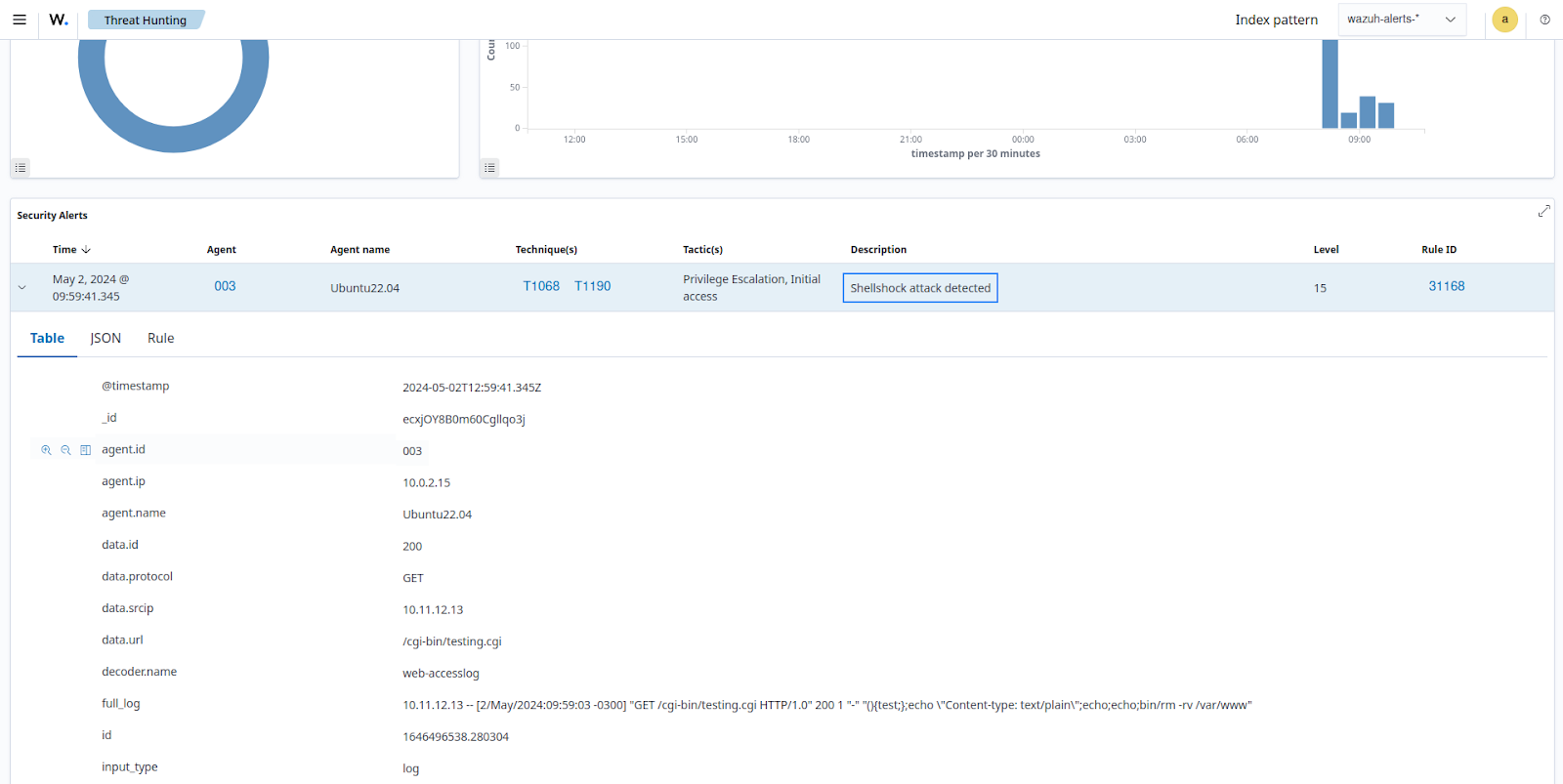1563x784 pixels.
Task: Click 'Shellshock attack detected' description cell
Action: click(920, 288)
